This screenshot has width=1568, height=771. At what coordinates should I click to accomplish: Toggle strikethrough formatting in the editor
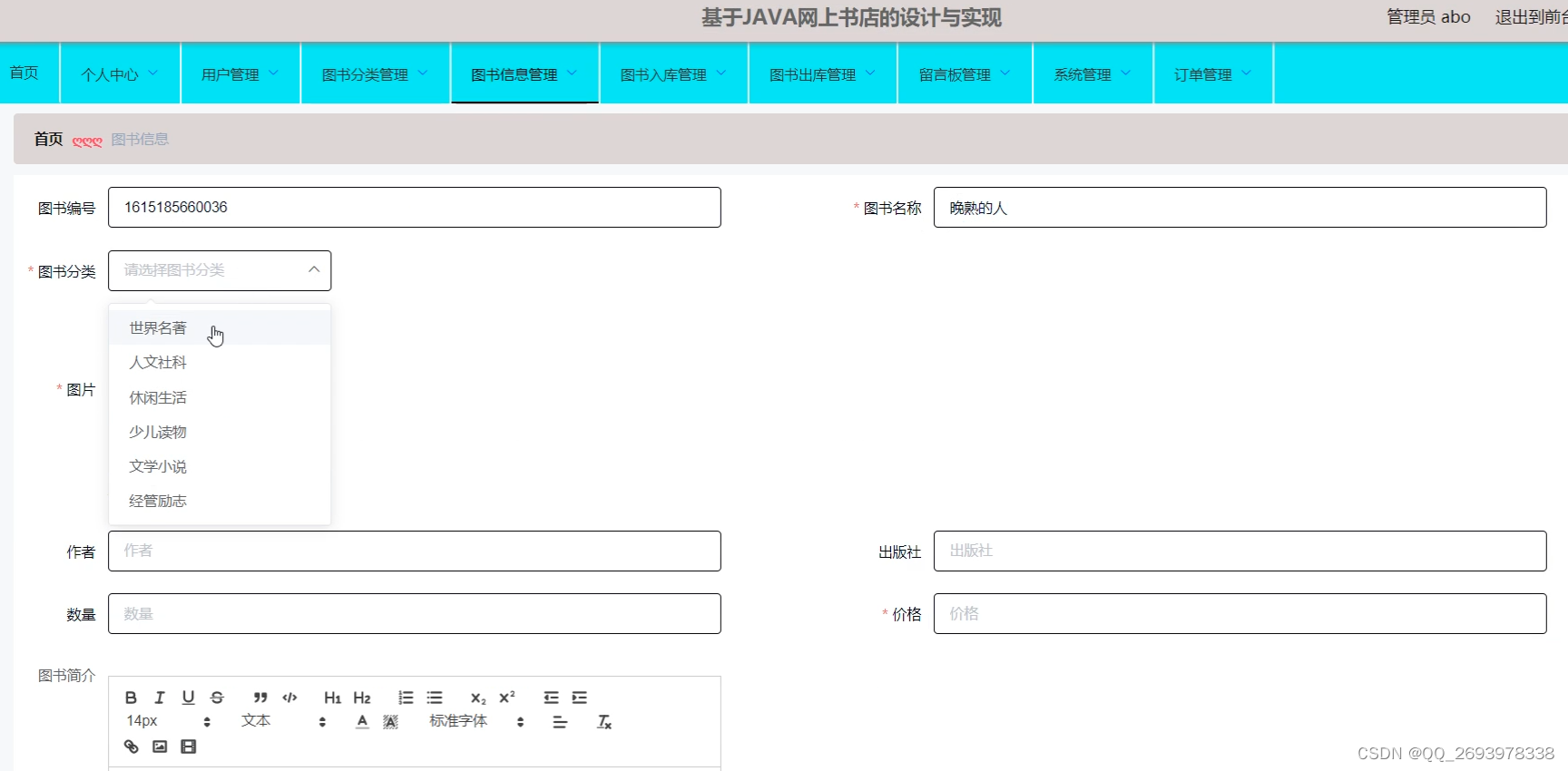(x=217, y=698)
